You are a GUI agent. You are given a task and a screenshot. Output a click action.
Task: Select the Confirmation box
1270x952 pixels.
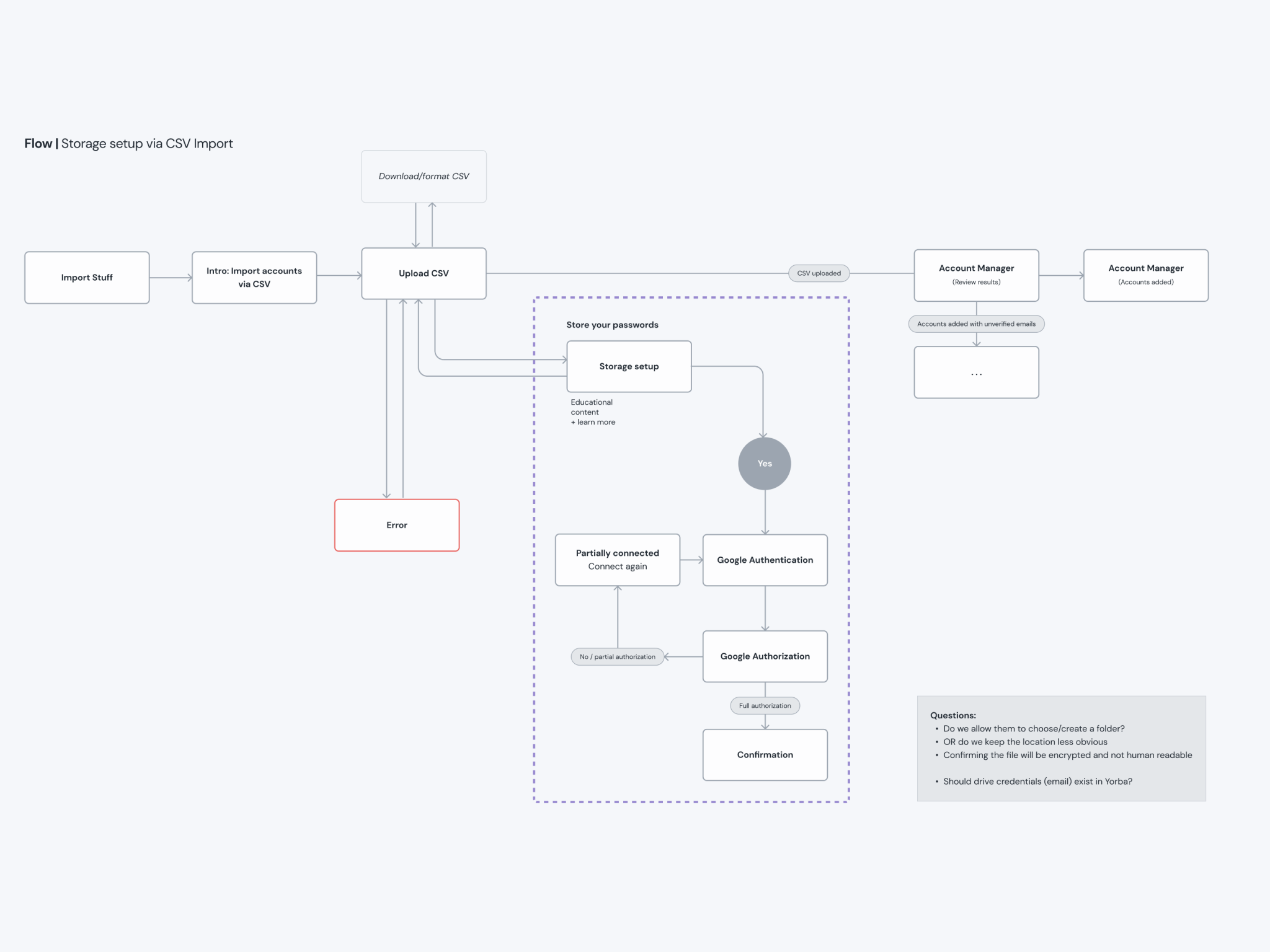tap(765, 754)
